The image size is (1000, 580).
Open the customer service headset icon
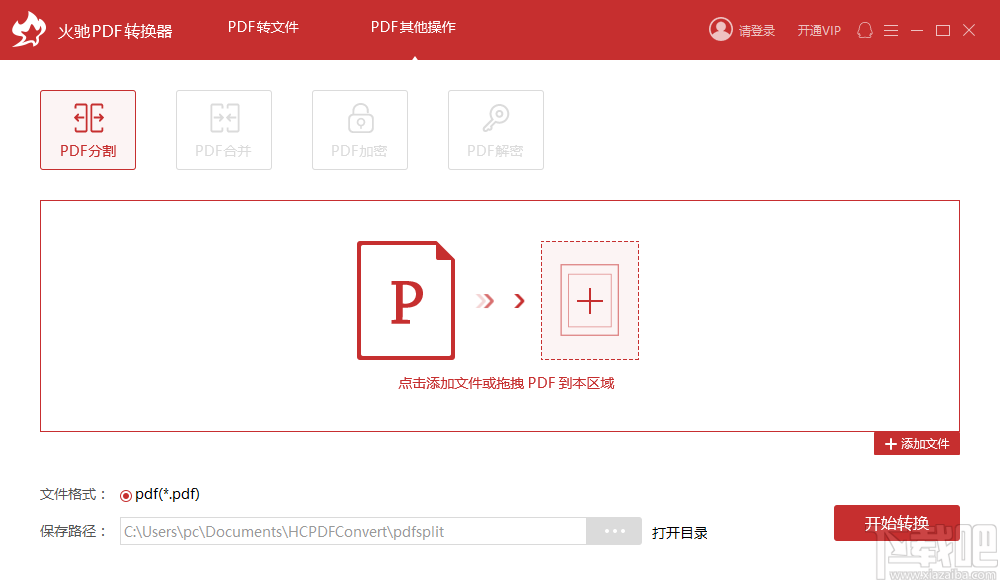tap(865, 30)
